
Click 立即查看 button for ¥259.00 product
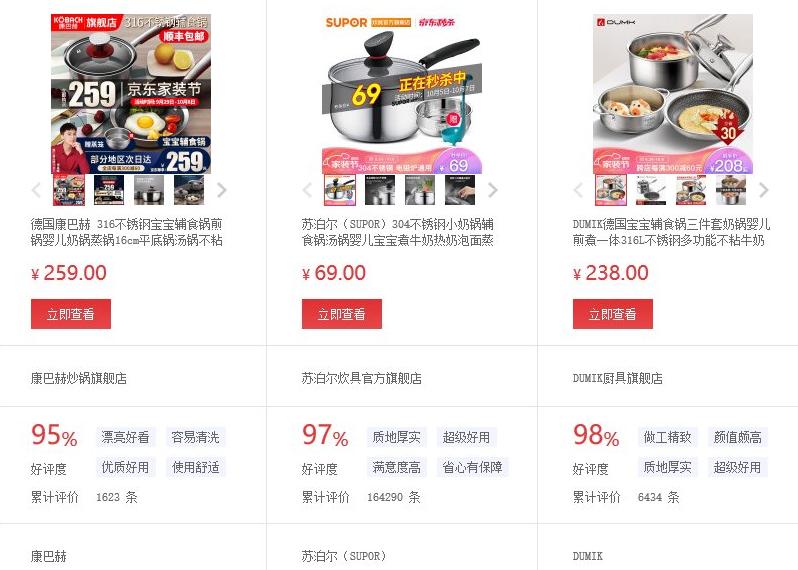click(71, 314)
